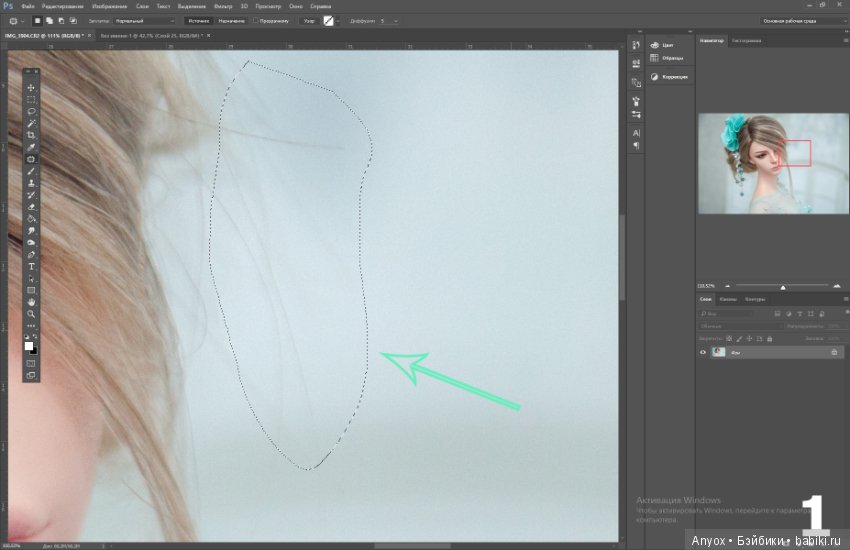Image resolution: width=850 pixels, height=550 pixels.
Task: Select the Brush tool
Action: click(31, 171)
